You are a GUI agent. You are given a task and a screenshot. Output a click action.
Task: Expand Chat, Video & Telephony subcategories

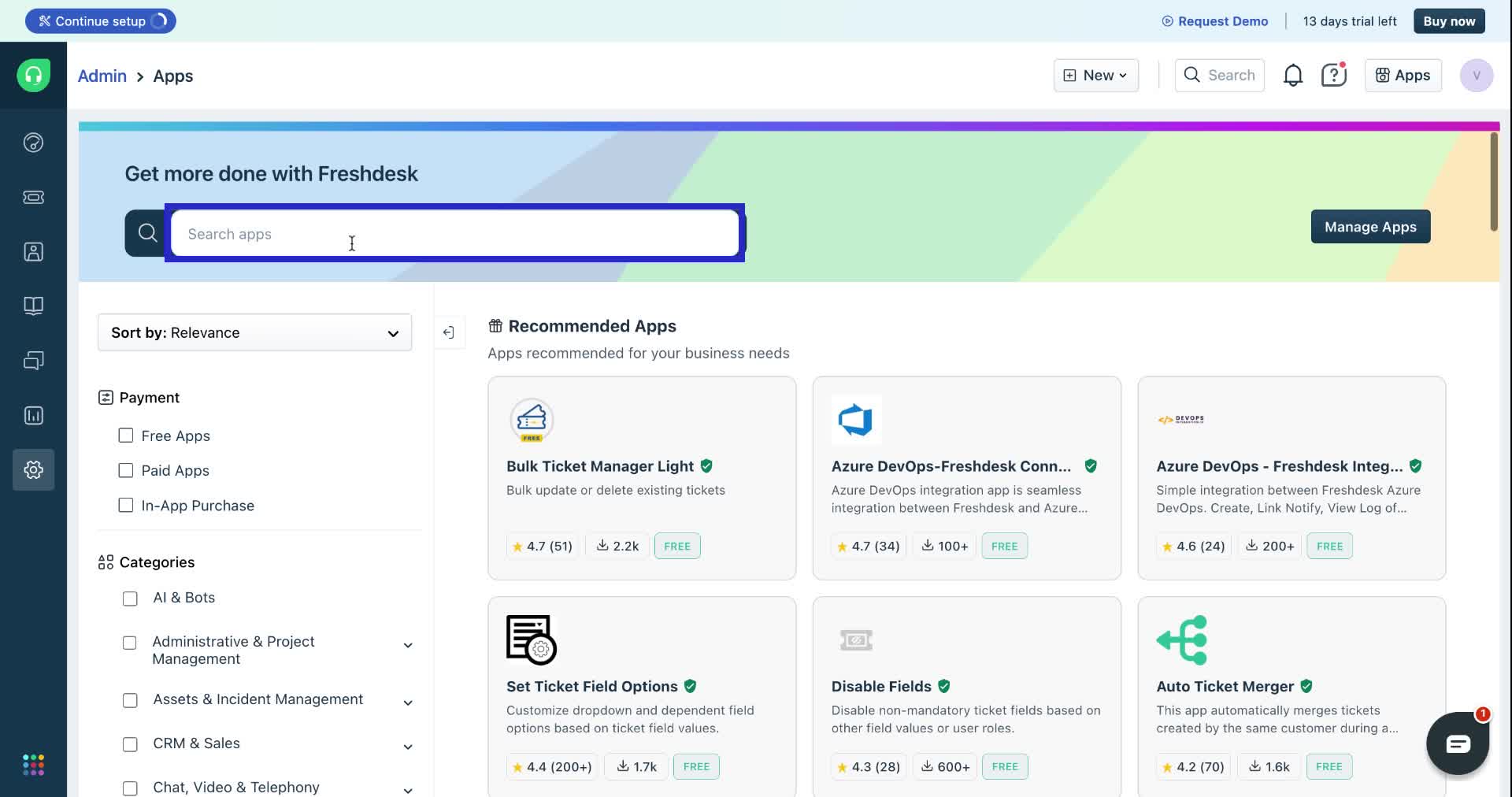(x=408, y=790)
